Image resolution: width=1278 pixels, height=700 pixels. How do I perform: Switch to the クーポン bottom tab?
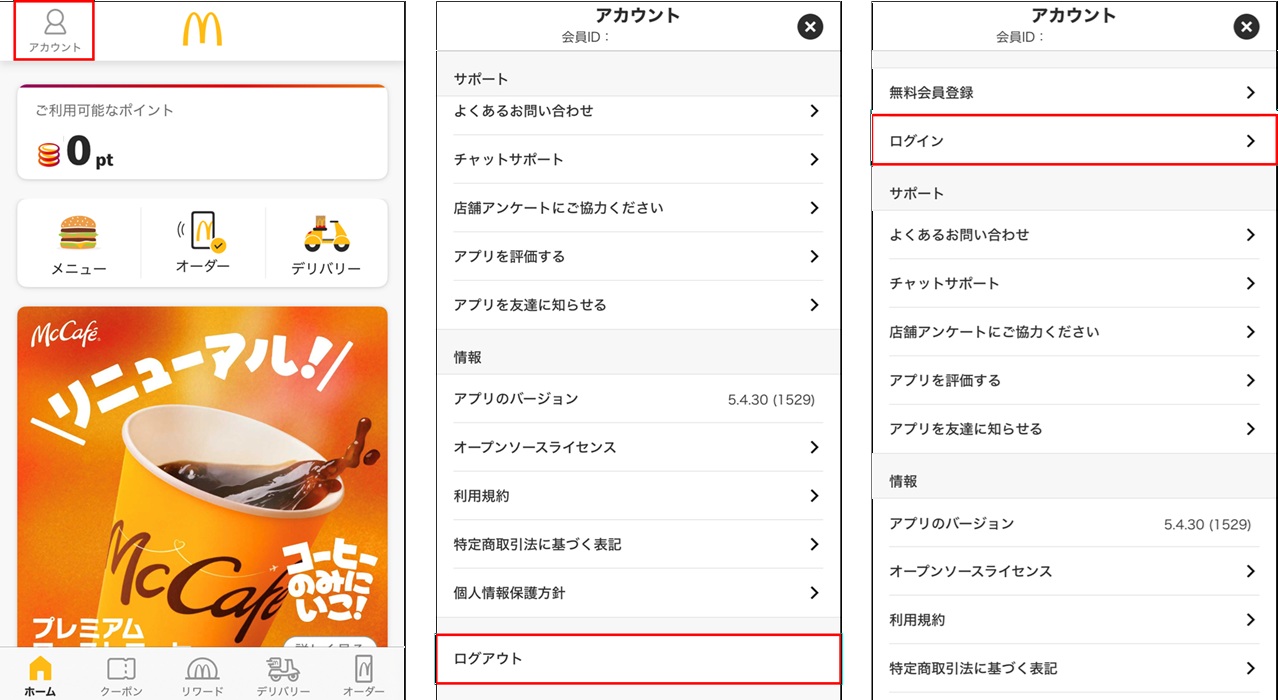pyautogui.click(x=121, y=675)
